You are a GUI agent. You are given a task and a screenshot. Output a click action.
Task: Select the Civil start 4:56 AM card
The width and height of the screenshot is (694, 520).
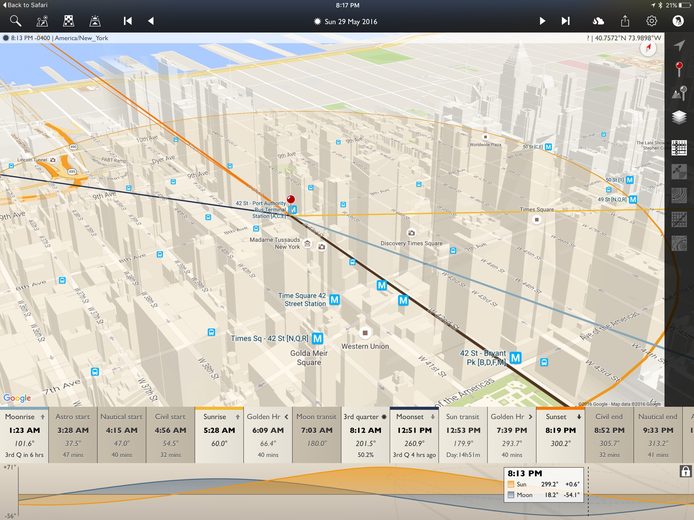click(x=170, y=435)
